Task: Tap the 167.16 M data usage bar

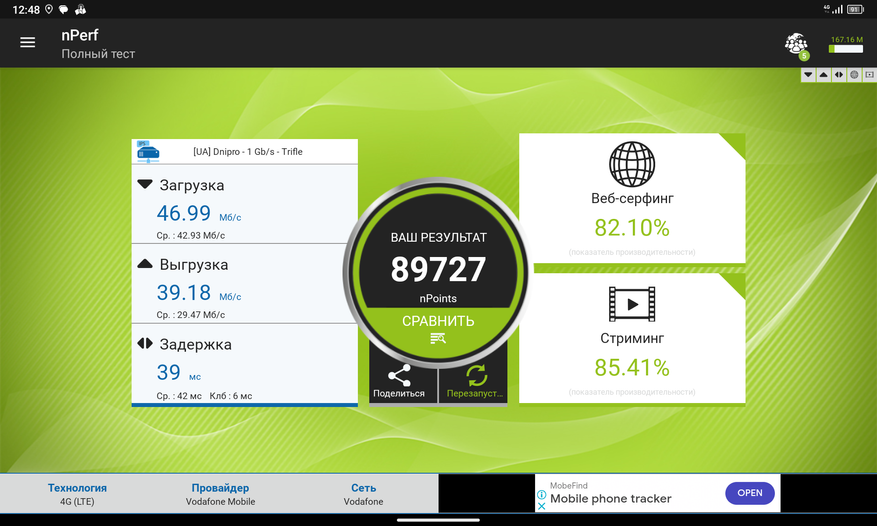Action: click(846, 45)
